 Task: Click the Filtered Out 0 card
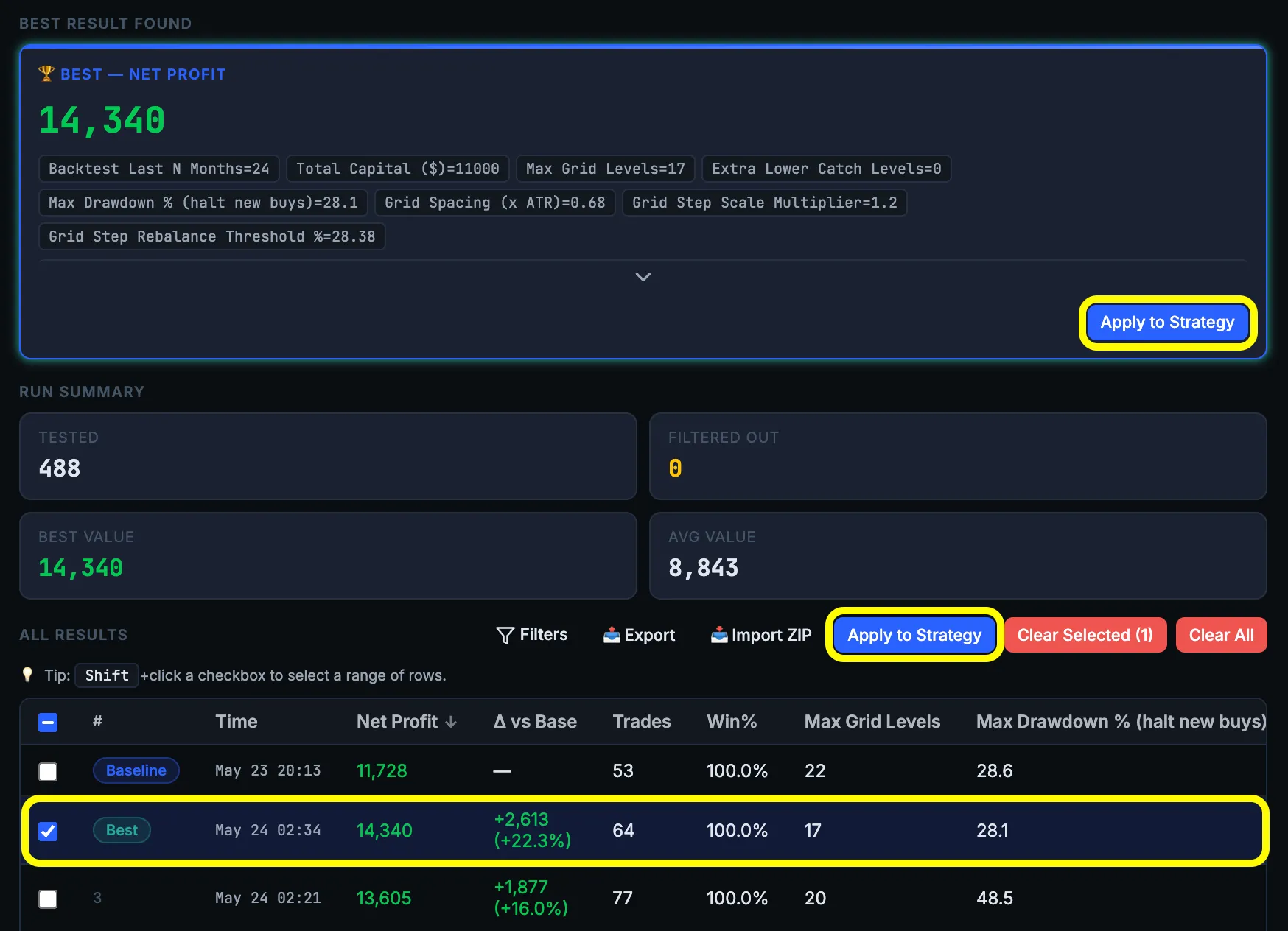[958, 456]
